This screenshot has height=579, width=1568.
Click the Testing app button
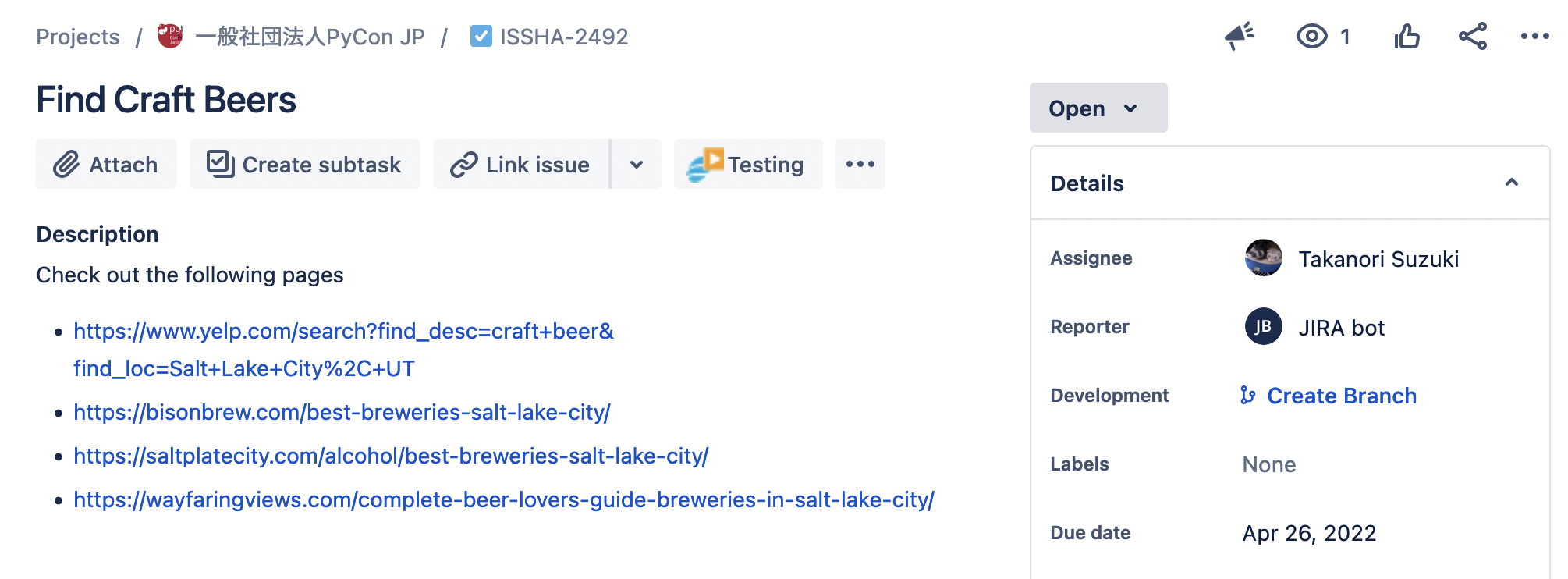point(747,164)
